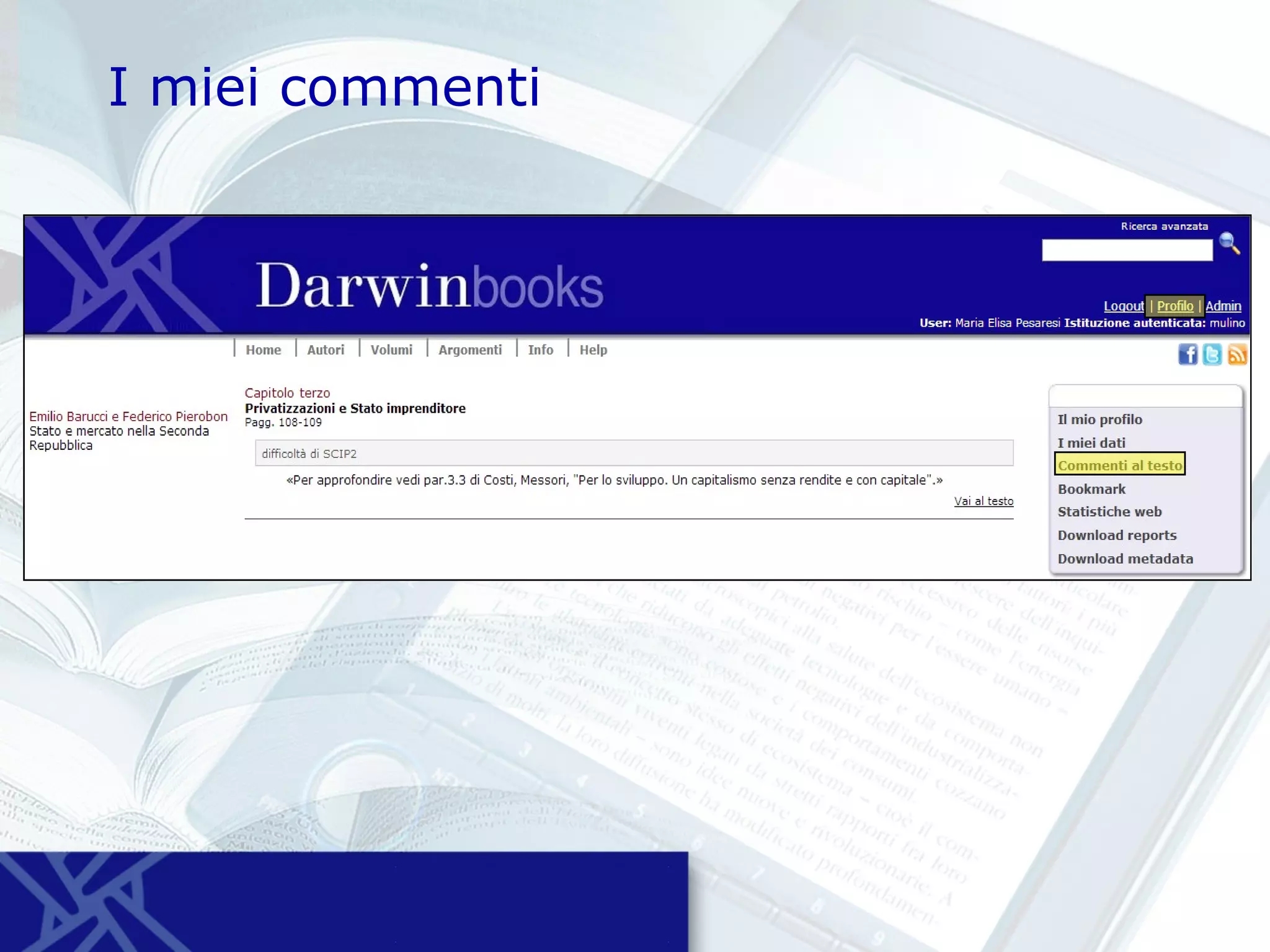1270x952 pixels.
Task: Click the magnifying glass search icon
Action: click(x=1229, y=244)
